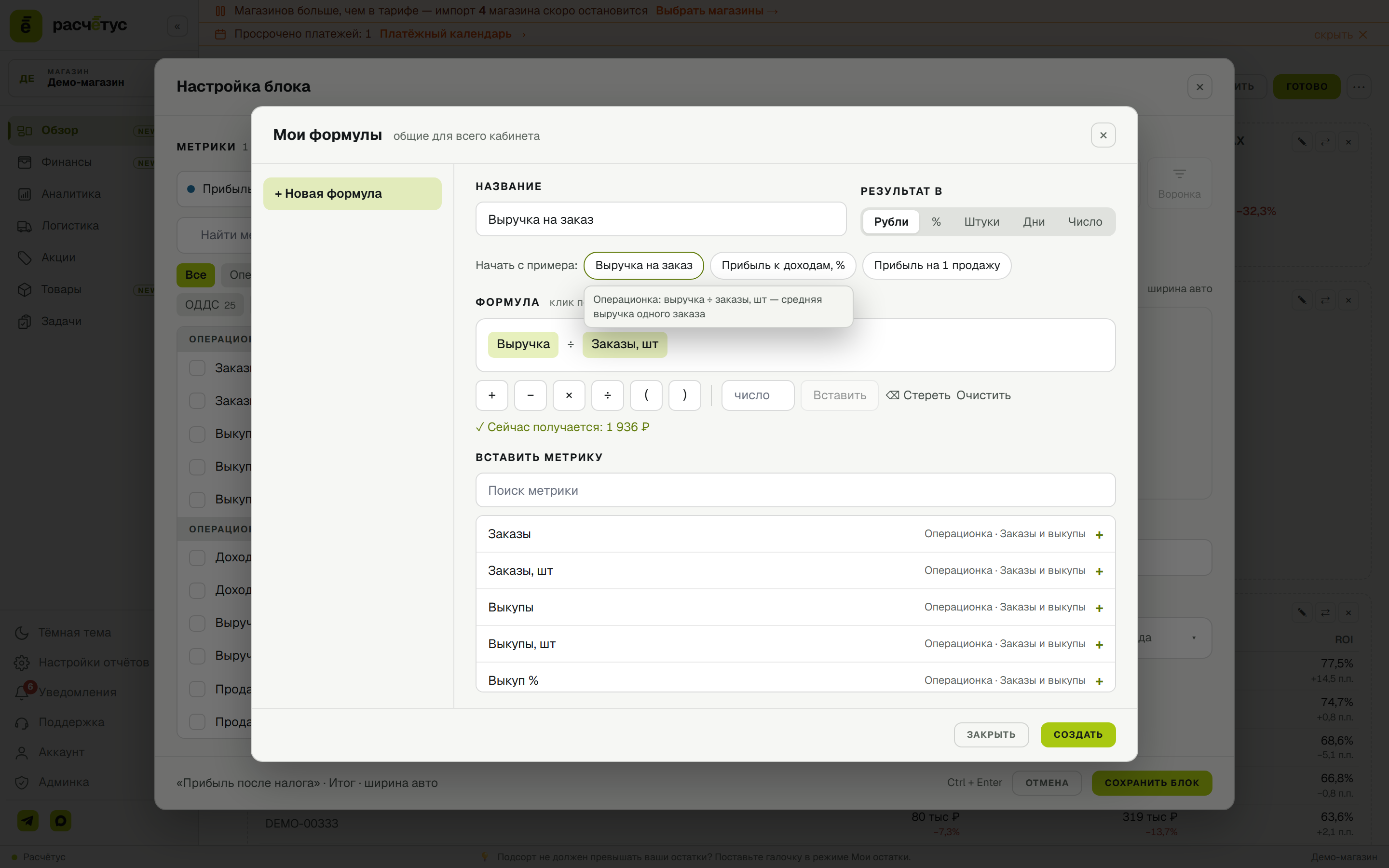Choose the Выручка на заказ example
The width and height of the screenshot is (1389, 868).
(x=643, y=265)
